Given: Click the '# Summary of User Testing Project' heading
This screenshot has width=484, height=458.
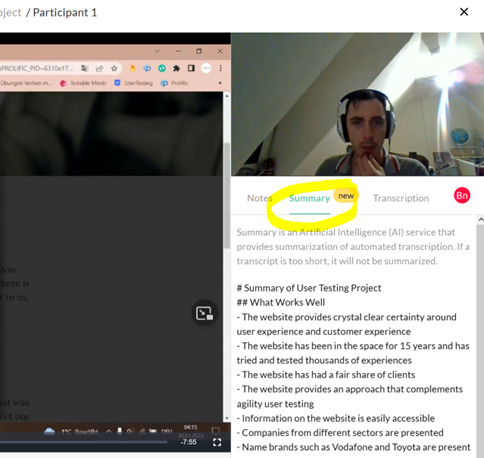Looking at the screenshot, I should tap(309, 288).
